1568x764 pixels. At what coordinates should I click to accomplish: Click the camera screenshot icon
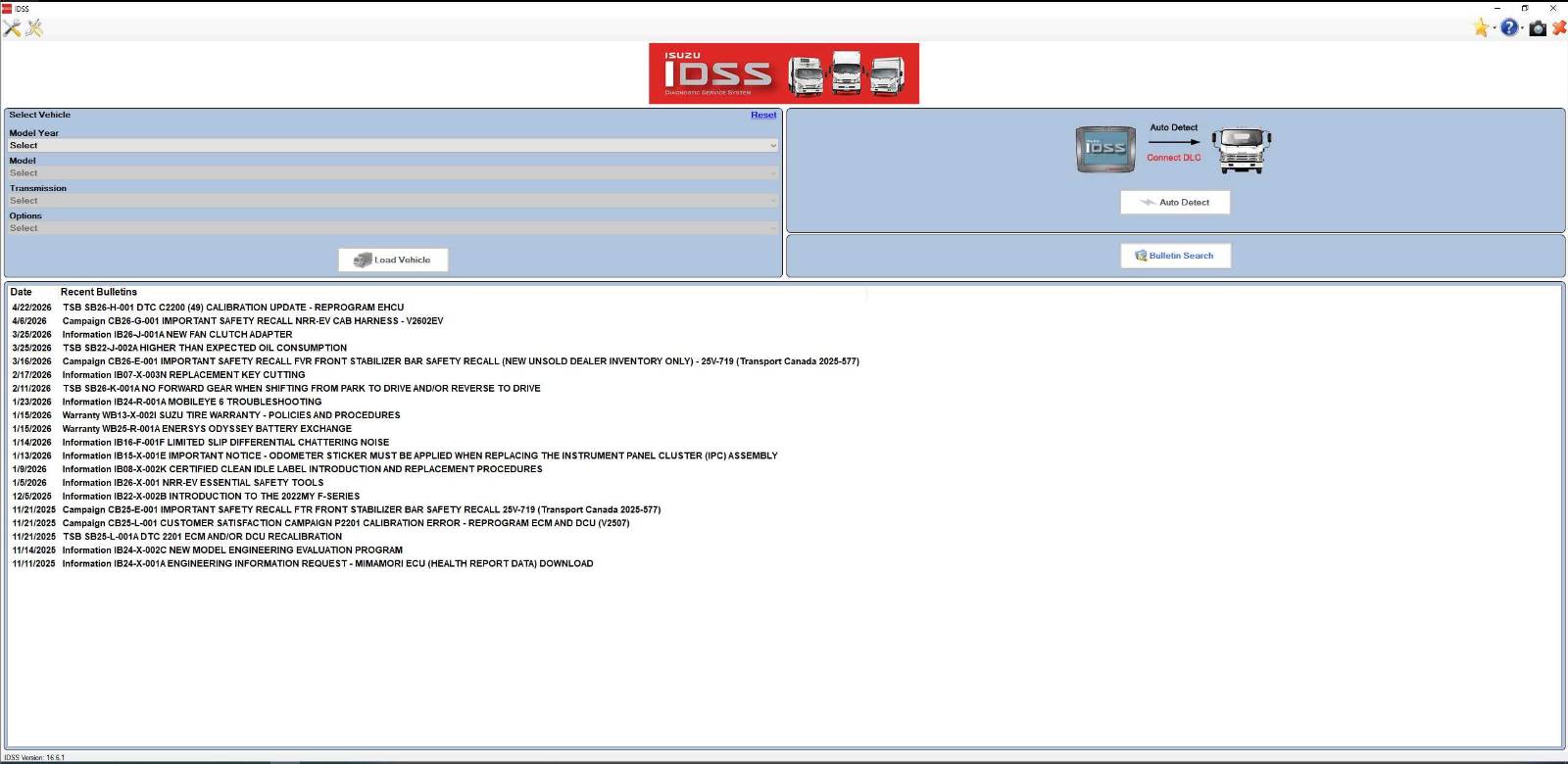[1538, 28]
